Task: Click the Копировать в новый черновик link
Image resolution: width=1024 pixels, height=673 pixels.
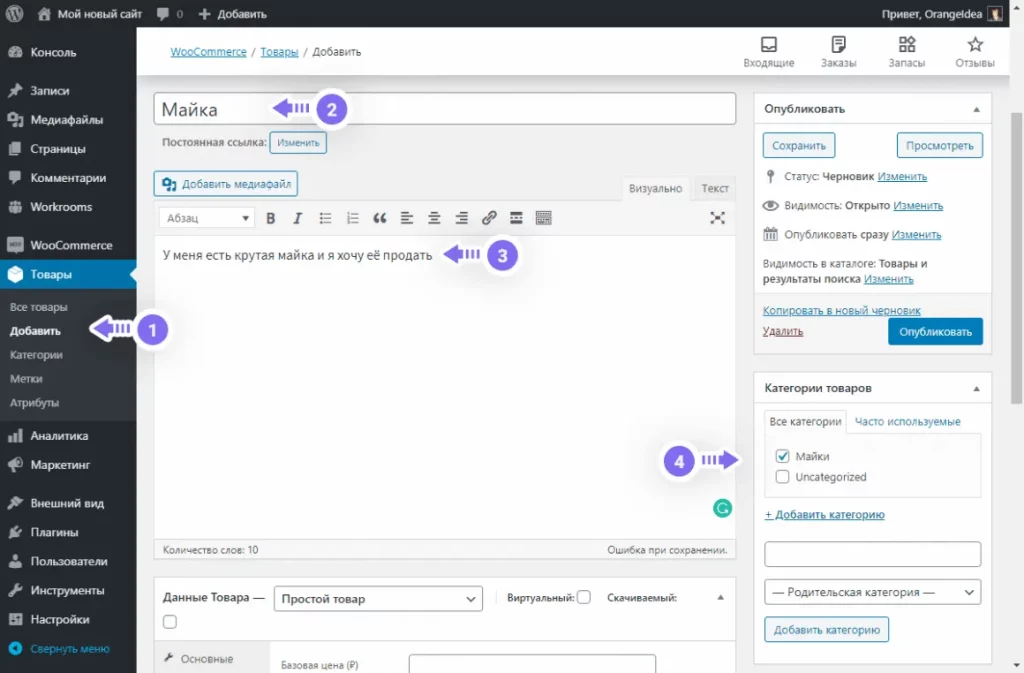Action: [841, 311]
